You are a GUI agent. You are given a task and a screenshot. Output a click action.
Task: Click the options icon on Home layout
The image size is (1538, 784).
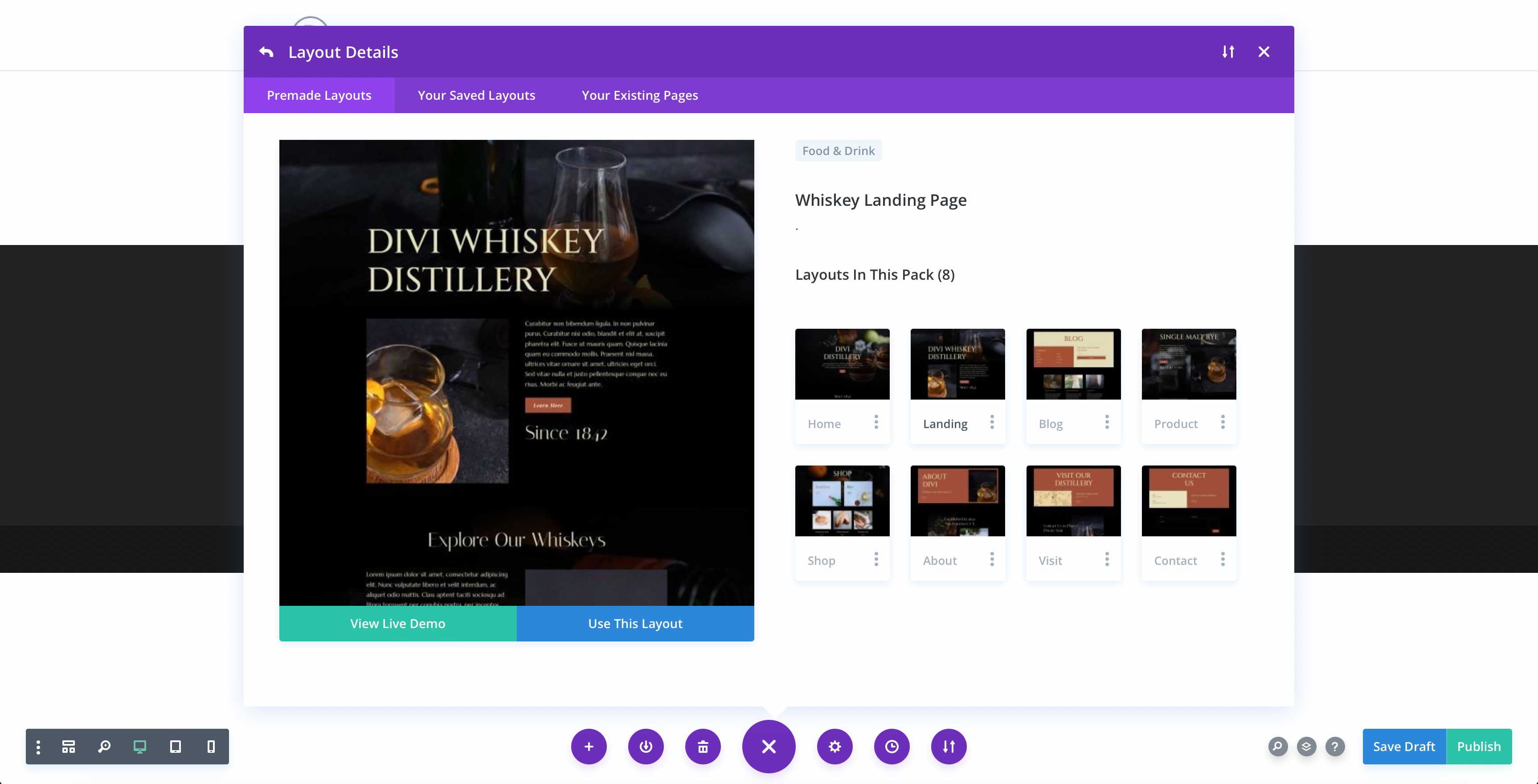point(875,421)
